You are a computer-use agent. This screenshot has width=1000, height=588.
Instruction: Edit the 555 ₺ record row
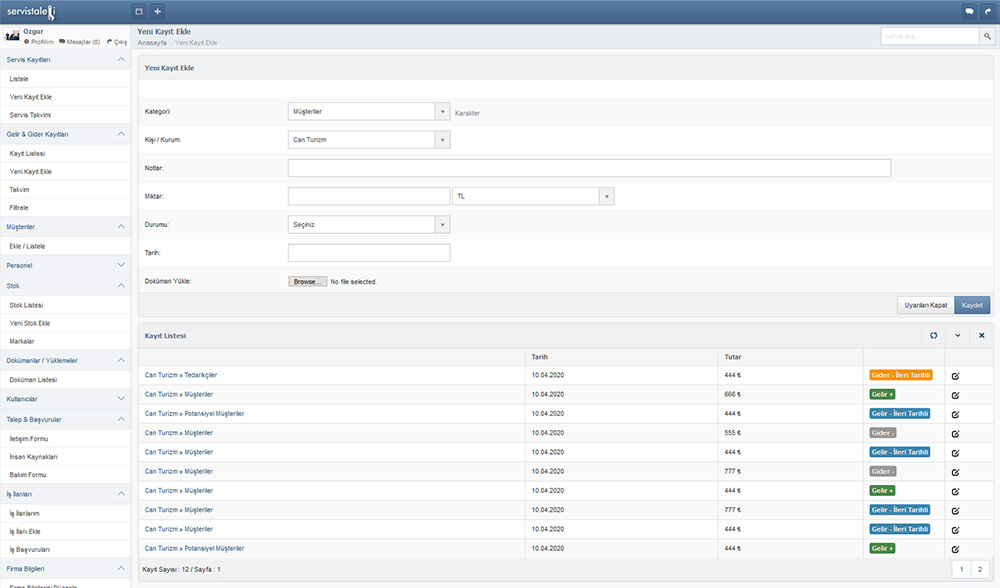(955, 433)
